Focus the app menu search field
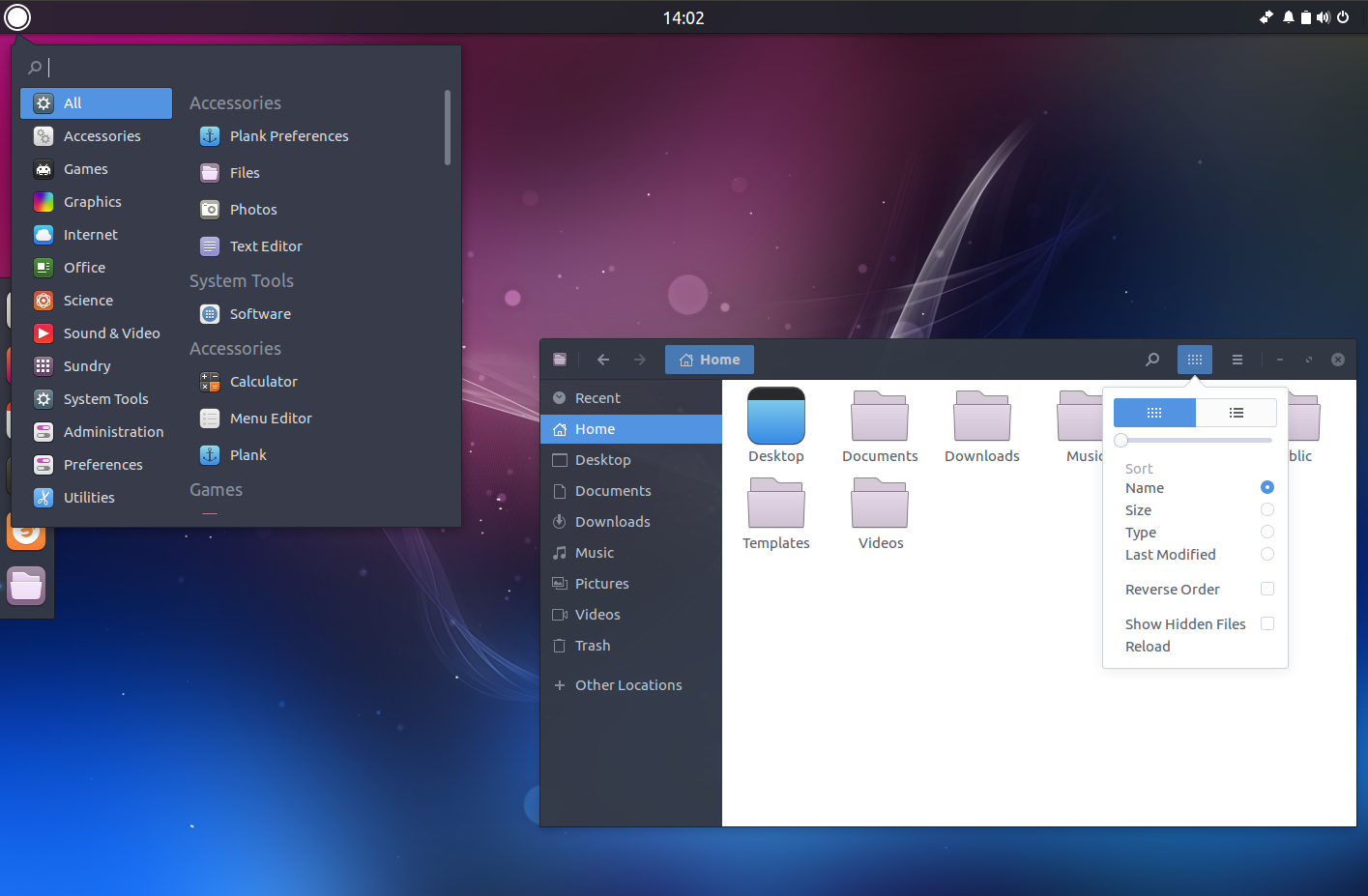Image resolution: width=1368 pixels, height=896 pixels. click(x=237, y=68)
